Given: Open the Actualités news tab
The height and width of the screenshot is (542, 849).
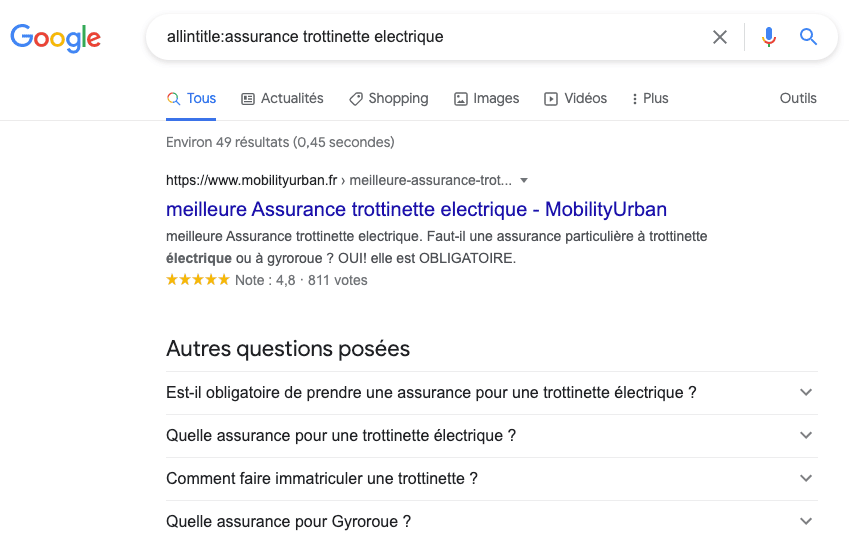Looking at the screenshot, I should pos(283,98).
